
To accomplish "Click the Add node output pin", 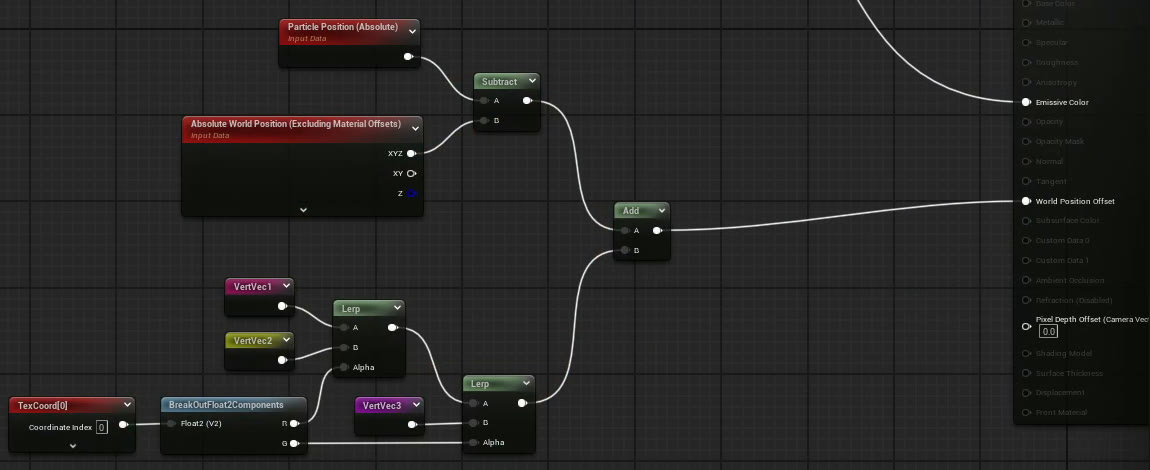I will 657,230.
